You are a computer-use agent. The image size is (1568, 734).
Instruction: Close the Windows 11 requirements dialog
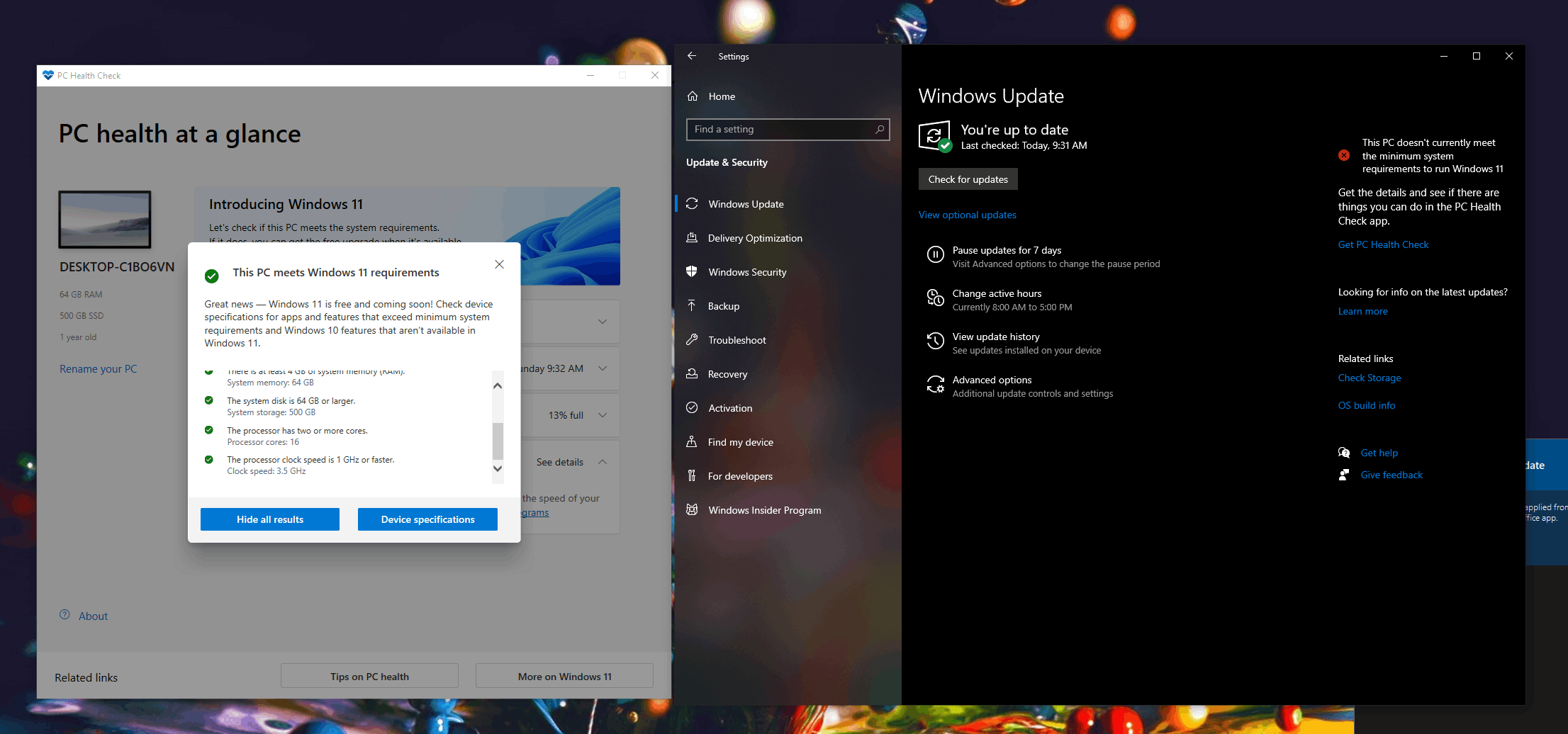coord(499,264)
